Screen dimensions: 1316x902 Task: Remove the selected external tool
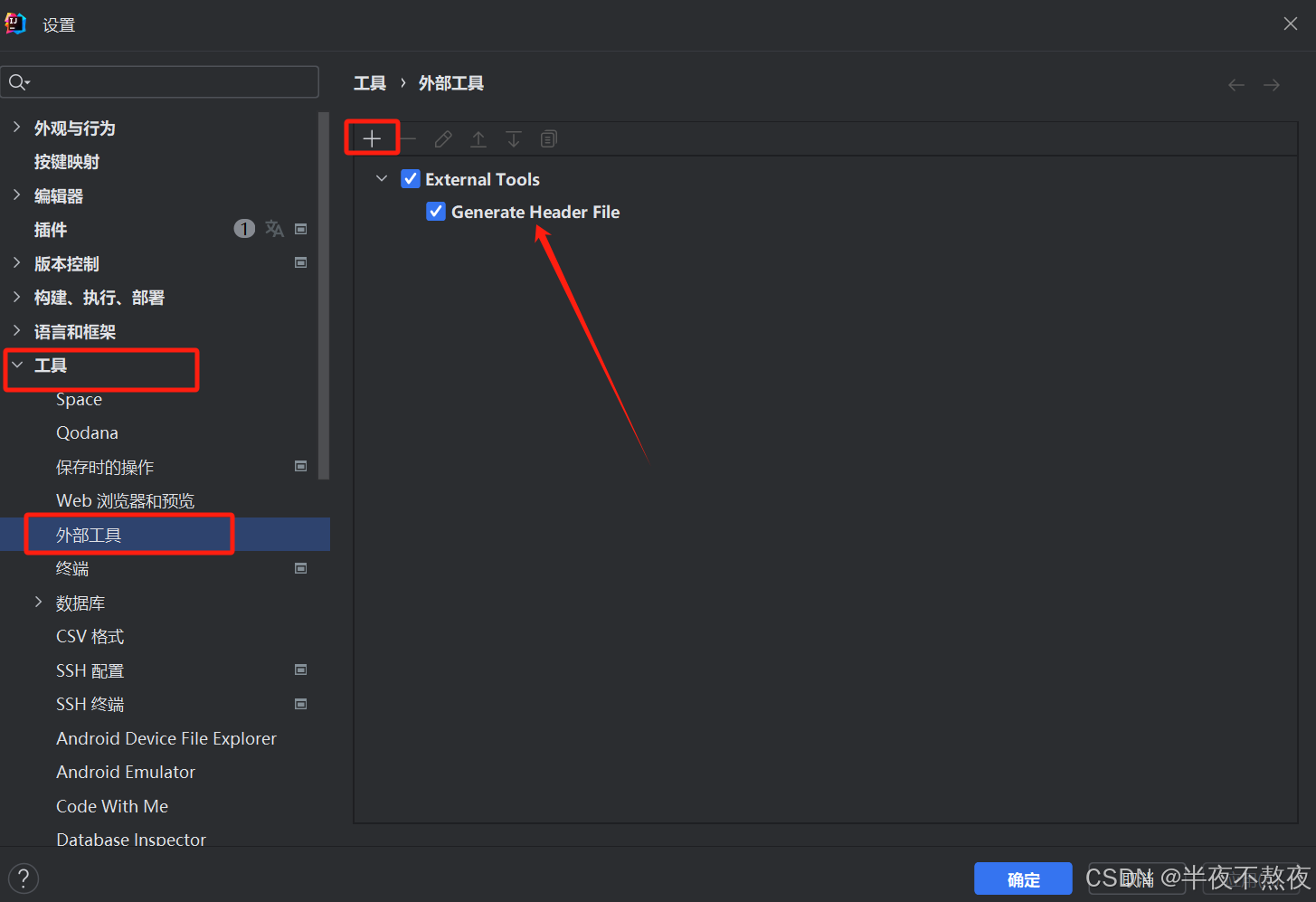point(407,138)
